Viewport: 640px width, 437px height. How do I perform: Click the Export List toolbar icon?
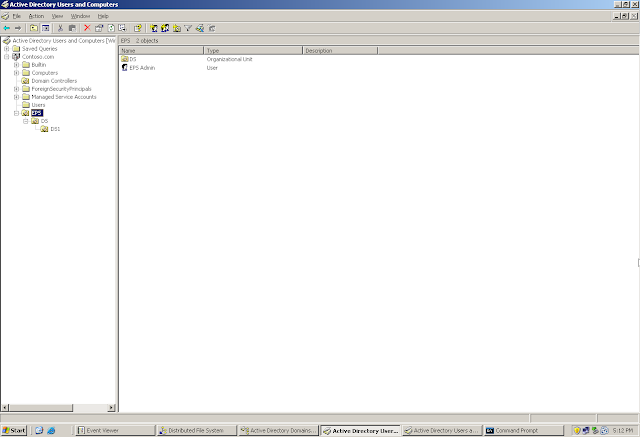tap(122, 28)
